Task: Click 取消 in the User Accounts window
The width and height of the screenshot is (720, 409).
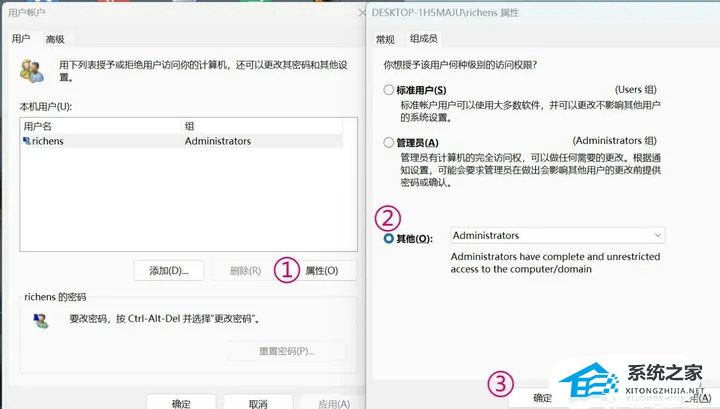Action: pos(258,402)
